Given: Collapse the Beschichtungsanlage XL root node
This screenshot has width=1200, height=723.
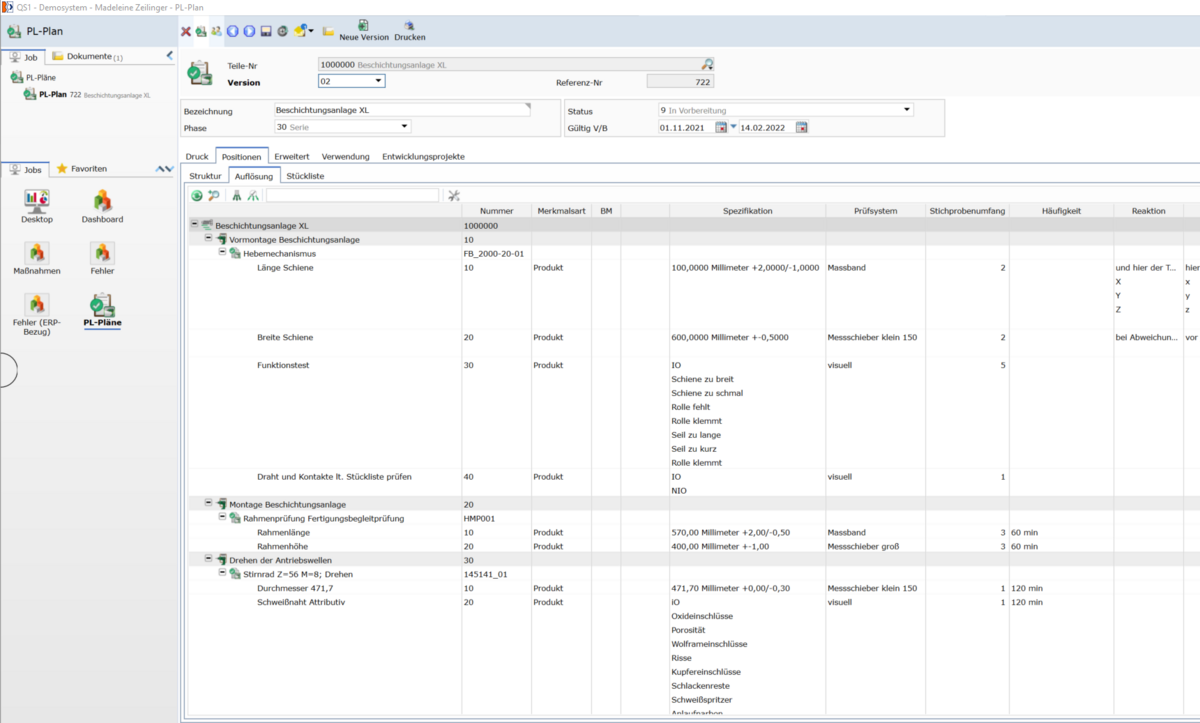Looking at the screenshot, I should click(194, 226).
